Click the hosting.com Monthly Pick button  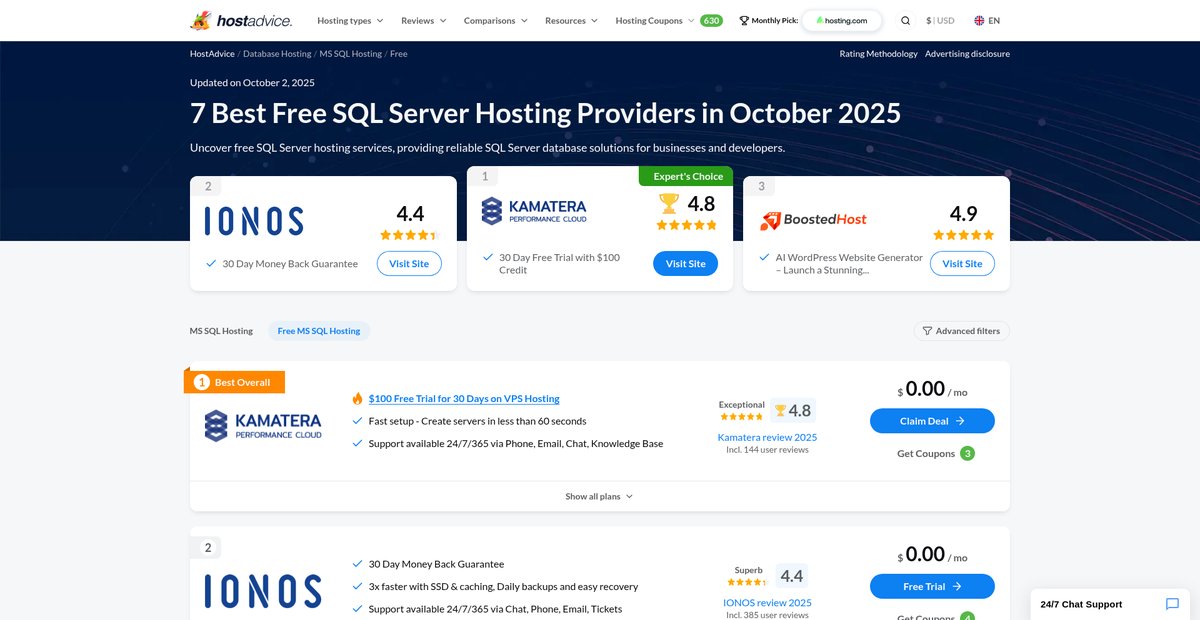pyautogui.click(x=841, y=20)
